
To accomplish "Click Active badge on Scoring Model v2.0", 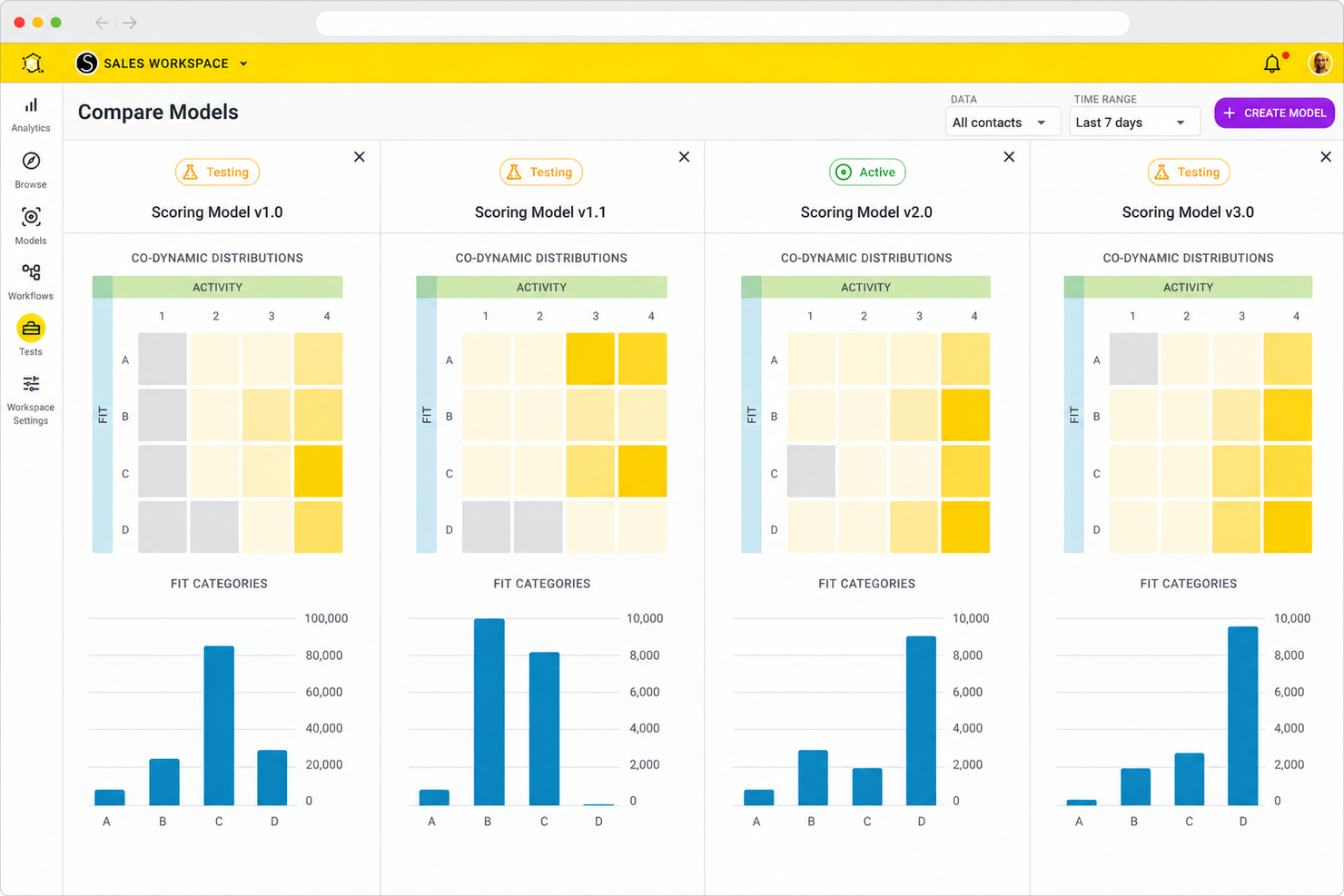I will tap(867, 172).
